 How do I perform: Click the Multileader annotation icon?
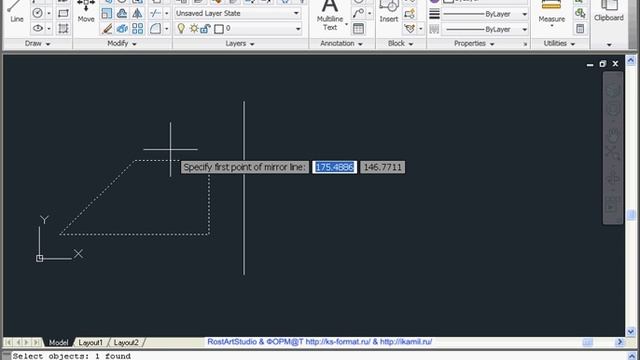point(358,13)
